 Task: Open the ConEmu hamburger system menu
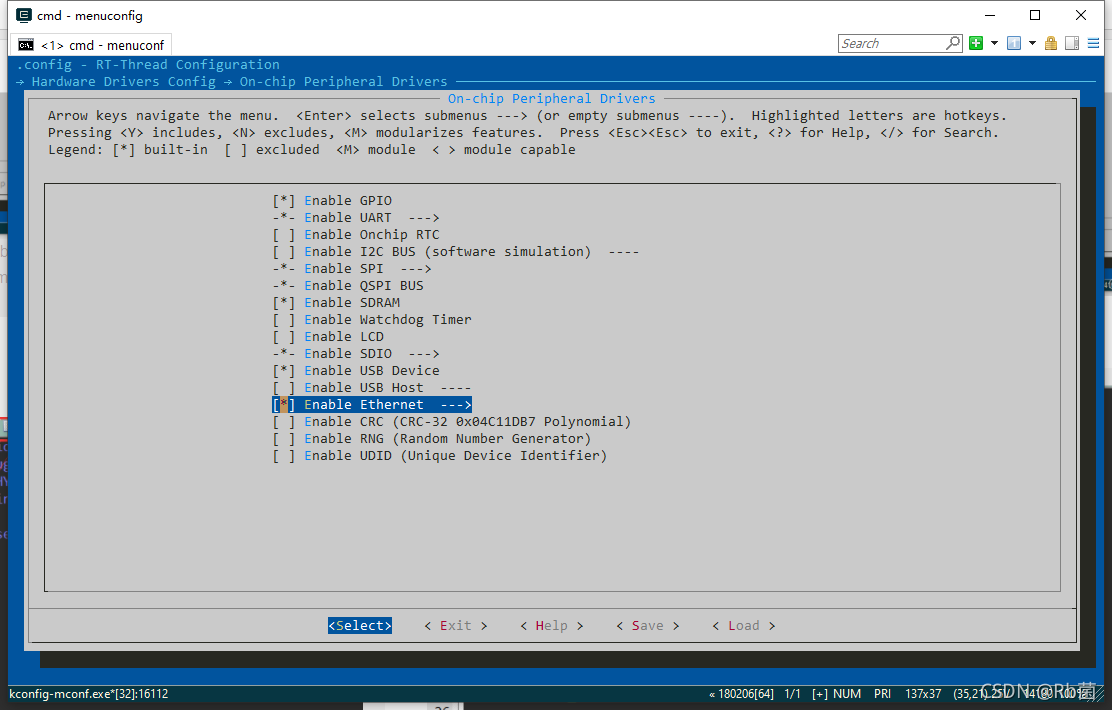[1094, 43]
